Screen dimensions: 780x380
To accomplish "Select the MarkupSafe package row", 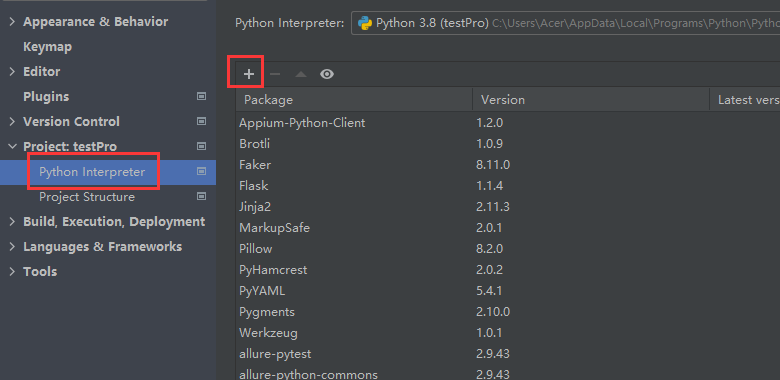I will [508, 228].
